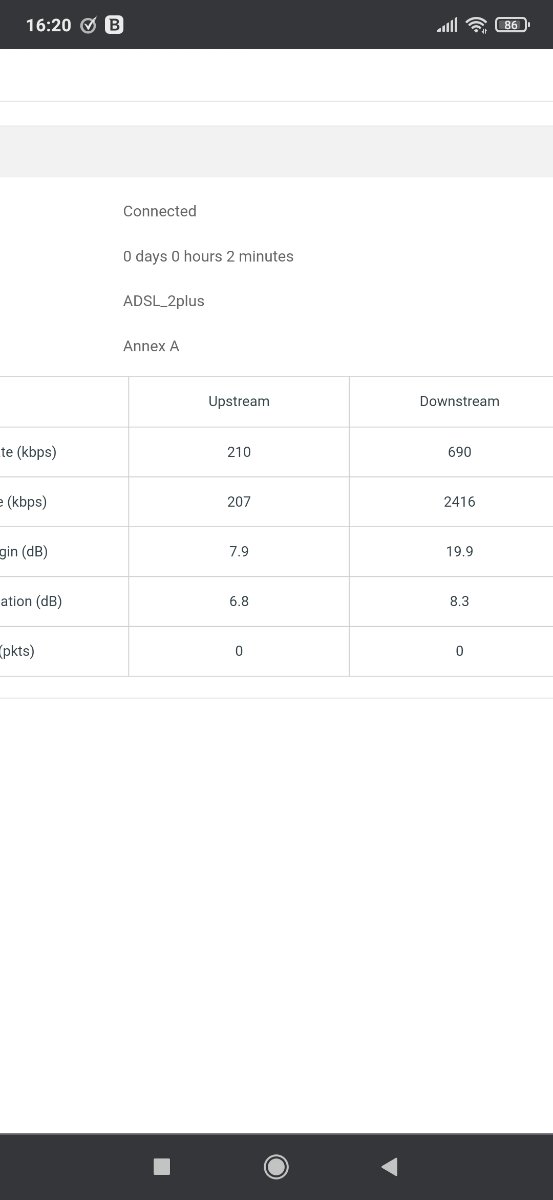The height and width of the screenshot is (1200, 553).
Task: Tap the circular home navigation button
Action: pos(276,1166)
